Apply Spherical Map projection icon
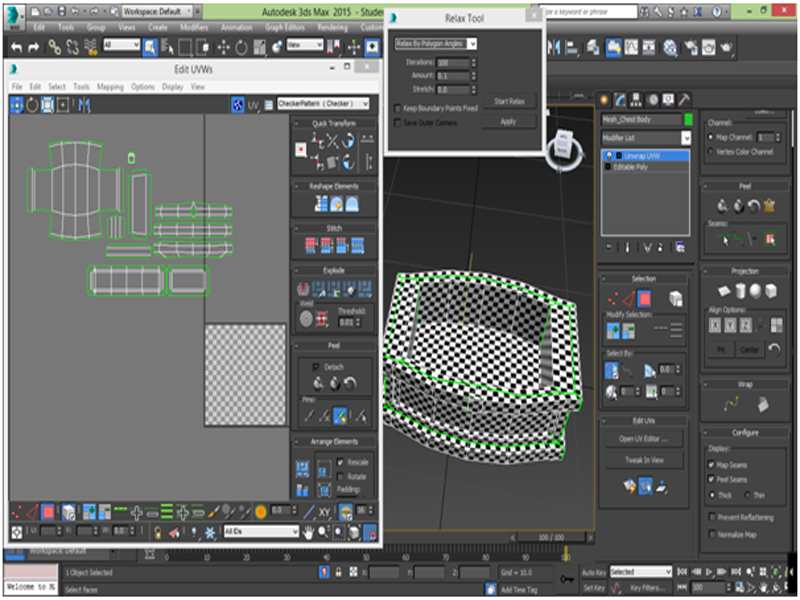800x600 pixels. tap(756, 291)
